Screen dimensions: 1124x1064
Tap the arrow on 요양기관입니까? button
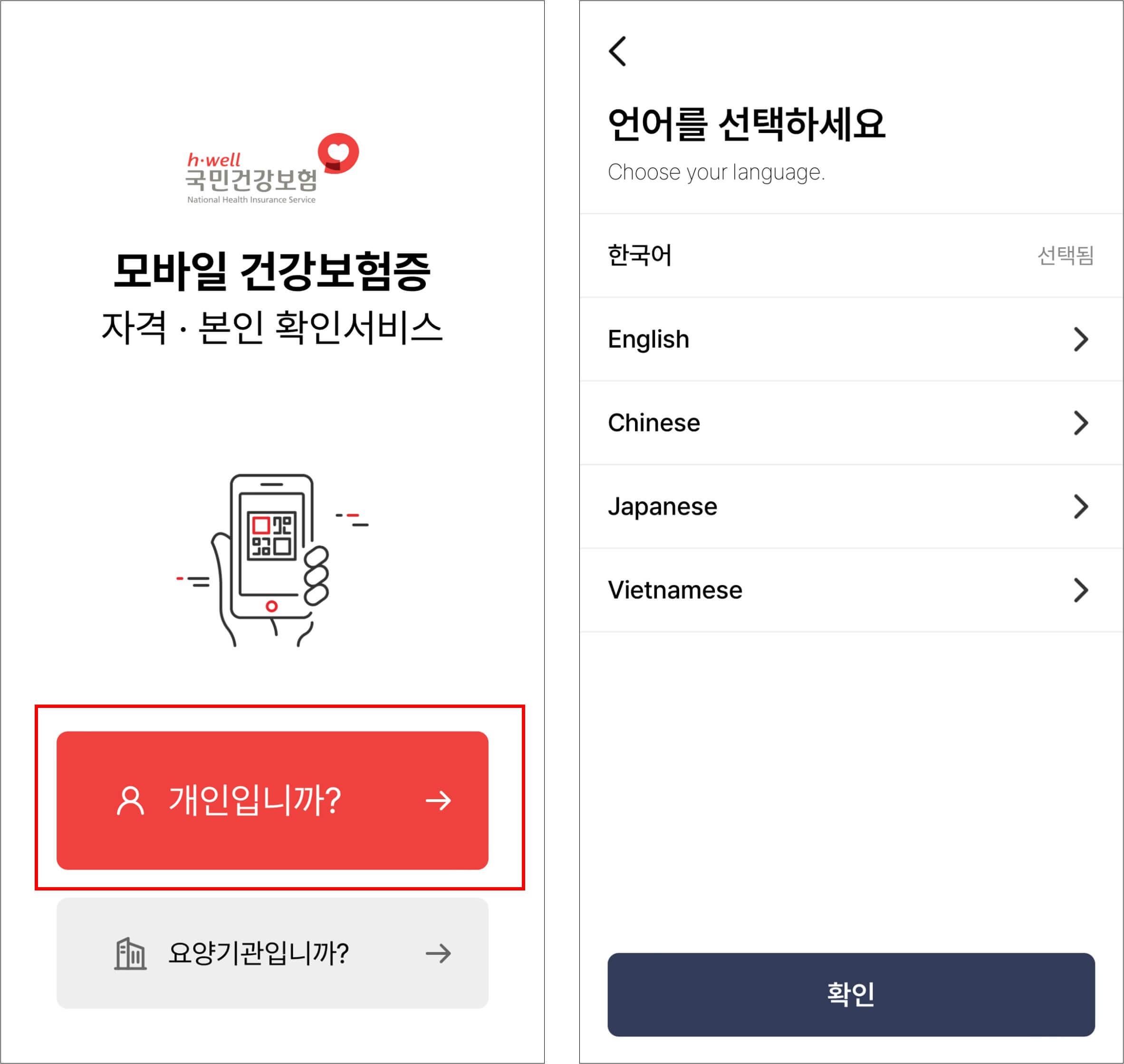tap(438, 953)
